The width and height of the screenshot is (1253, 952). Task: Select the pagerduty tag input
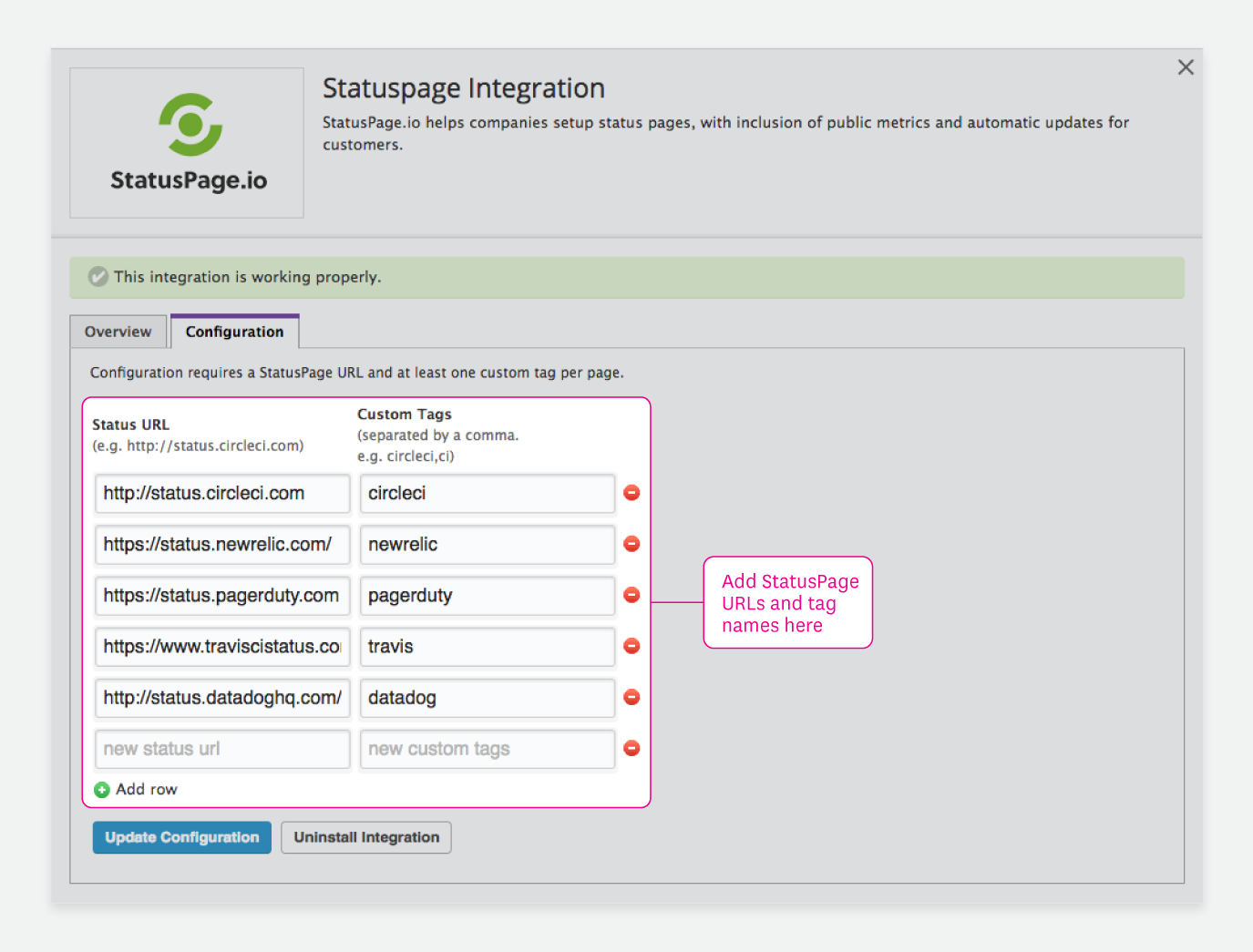[x=487, y=595]
